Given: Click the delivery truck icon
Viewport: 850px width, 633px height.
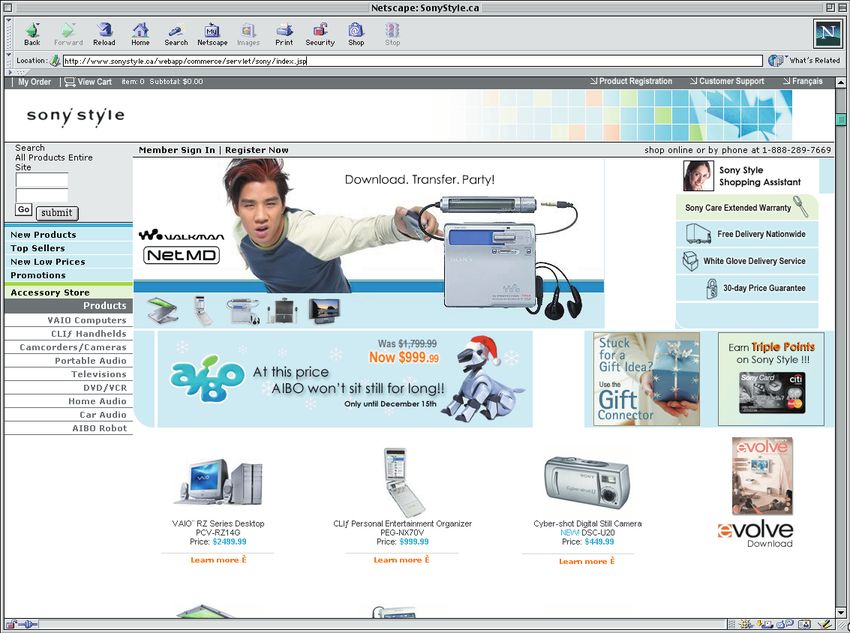Looking at the screenshot, I should [698, 234].
